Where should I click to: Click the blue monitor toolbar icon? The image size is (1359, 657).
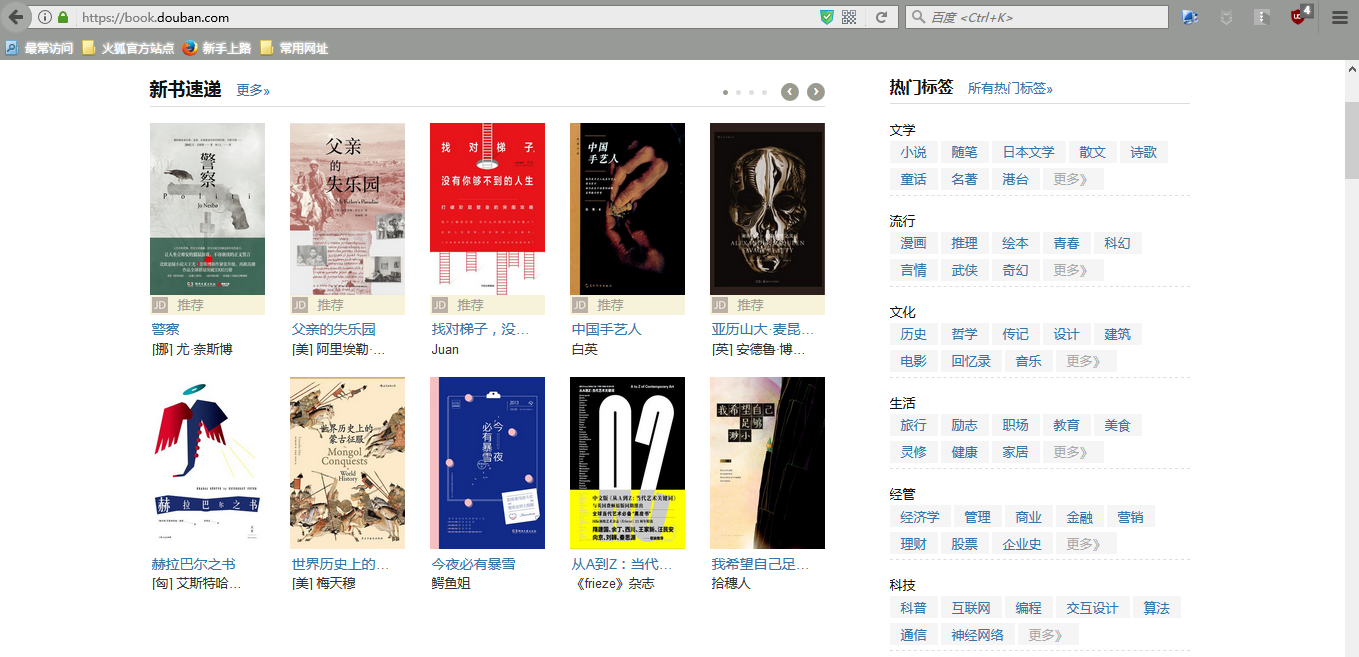point(1190,17)
